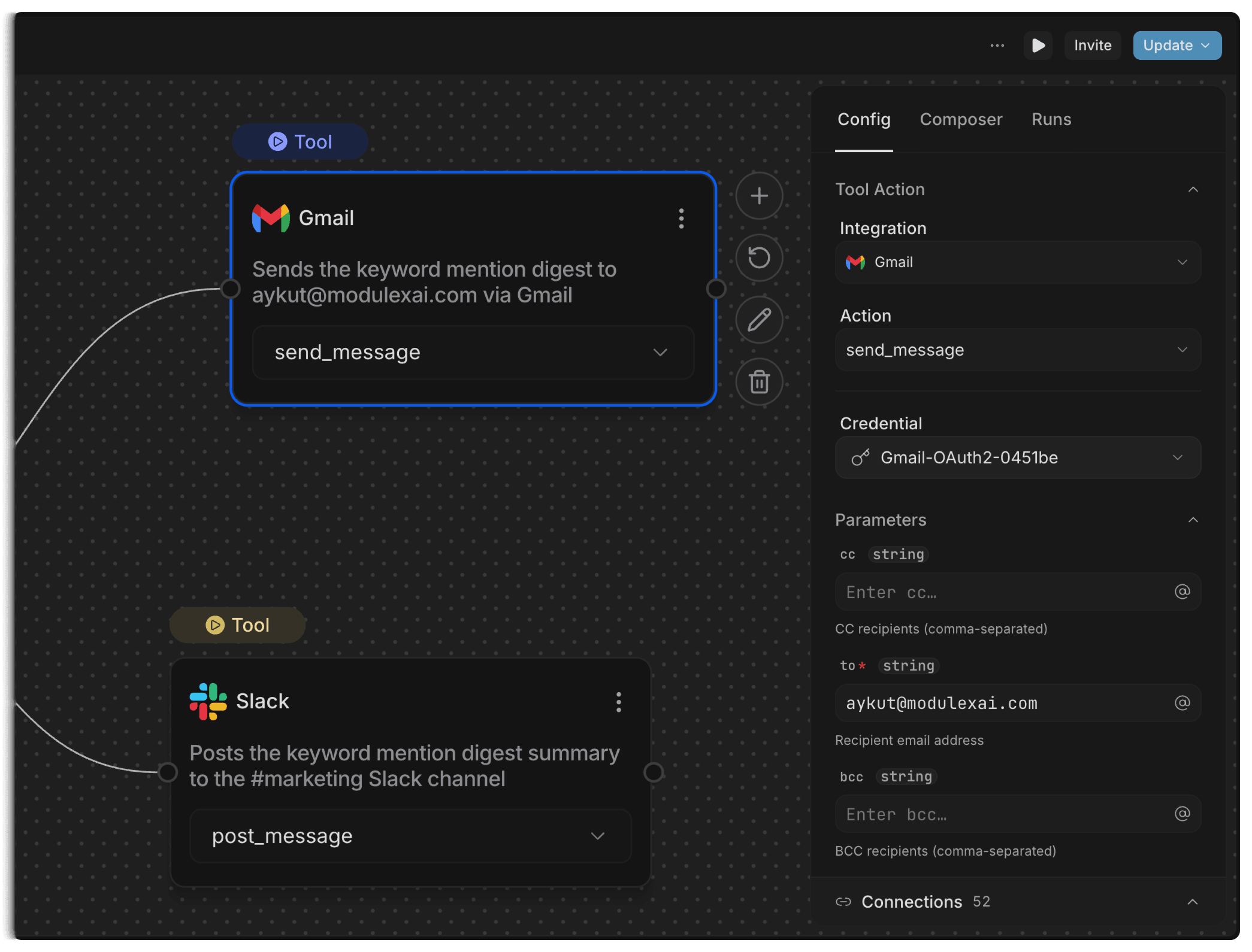The height and width of the screenshot is (952, 1252).
Task: Click the 'BCC recipients (comma-separated)' hint
Action: 945,851
